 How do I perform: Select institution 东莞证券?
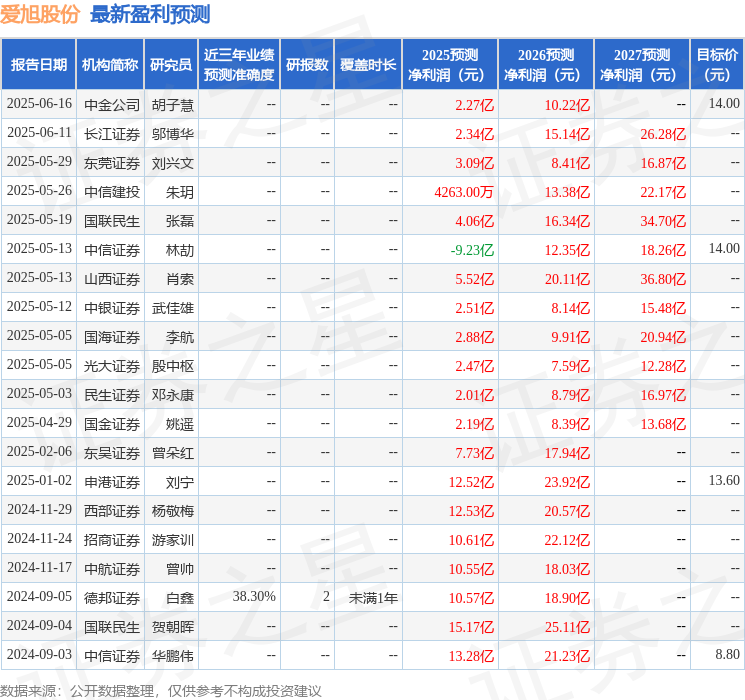click(112, 163)
